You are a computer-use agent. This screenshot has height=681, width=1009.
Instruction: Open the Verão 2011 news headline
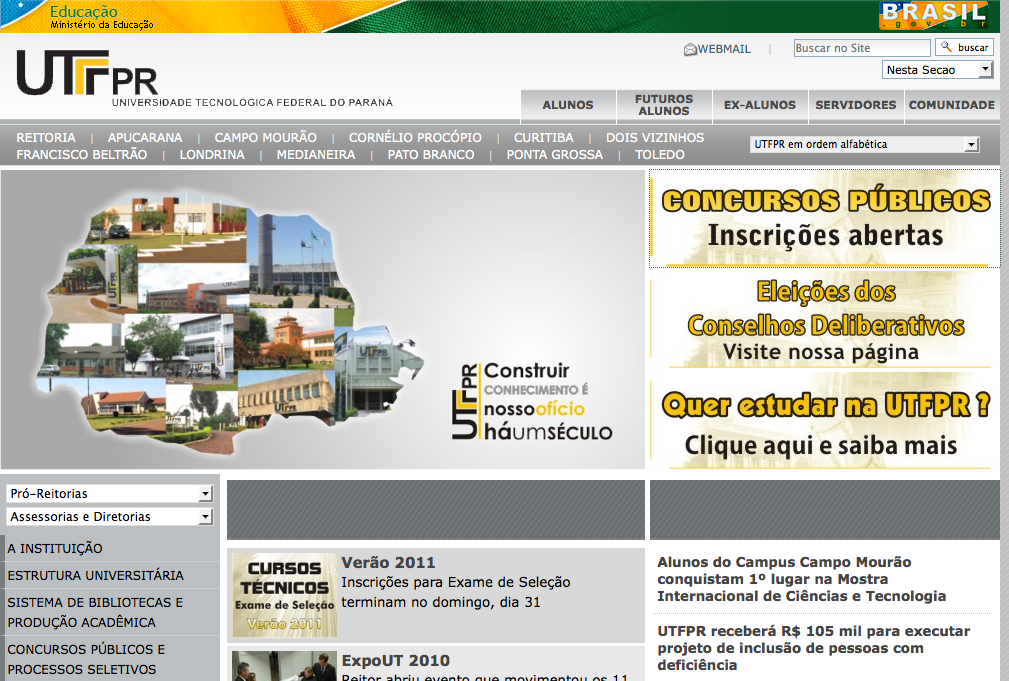[388, 562]
